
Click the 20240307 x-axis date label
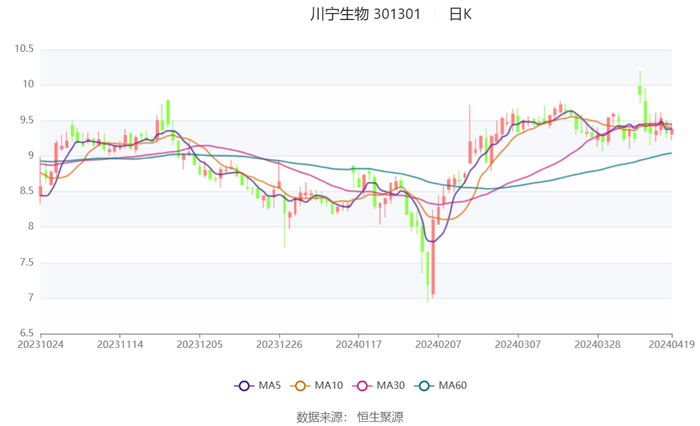point(518,343)
